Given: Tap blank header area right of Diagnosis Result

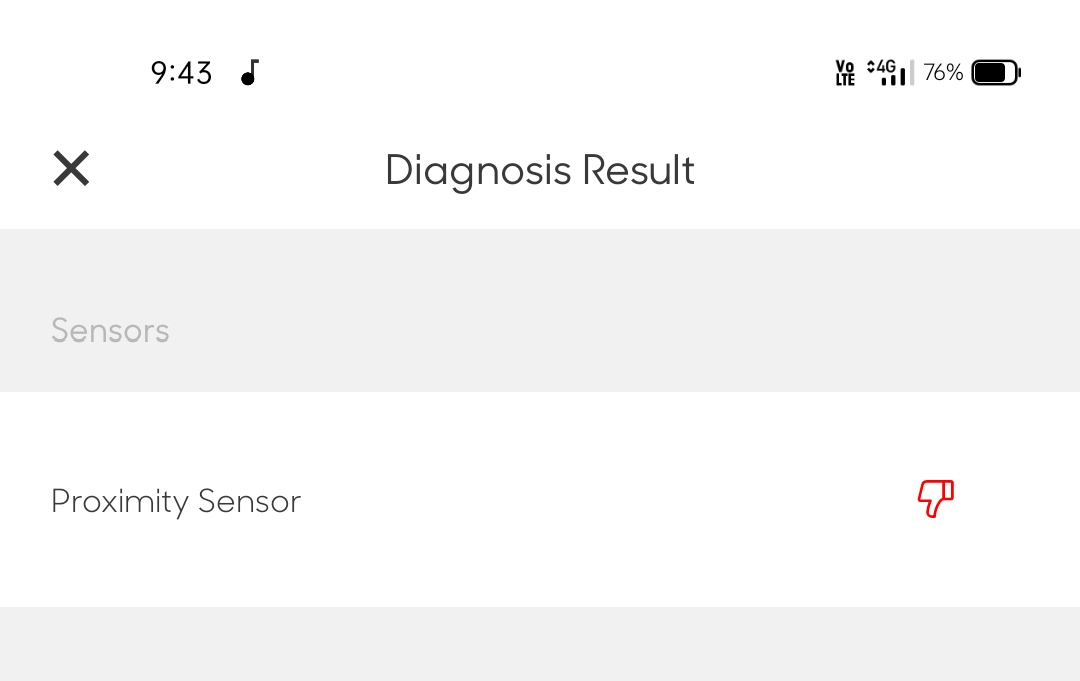Looking at the screenshot, I should tap(882, 170).
